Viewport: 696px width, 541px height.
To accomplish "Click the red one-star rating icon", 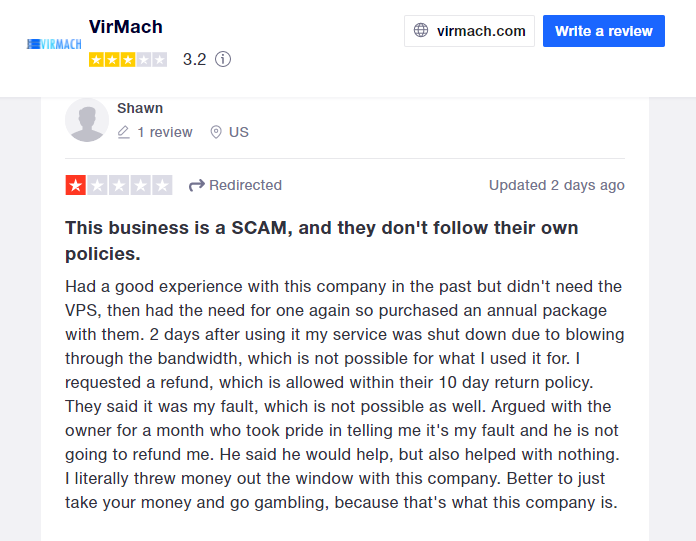I will tap(75, 185).
